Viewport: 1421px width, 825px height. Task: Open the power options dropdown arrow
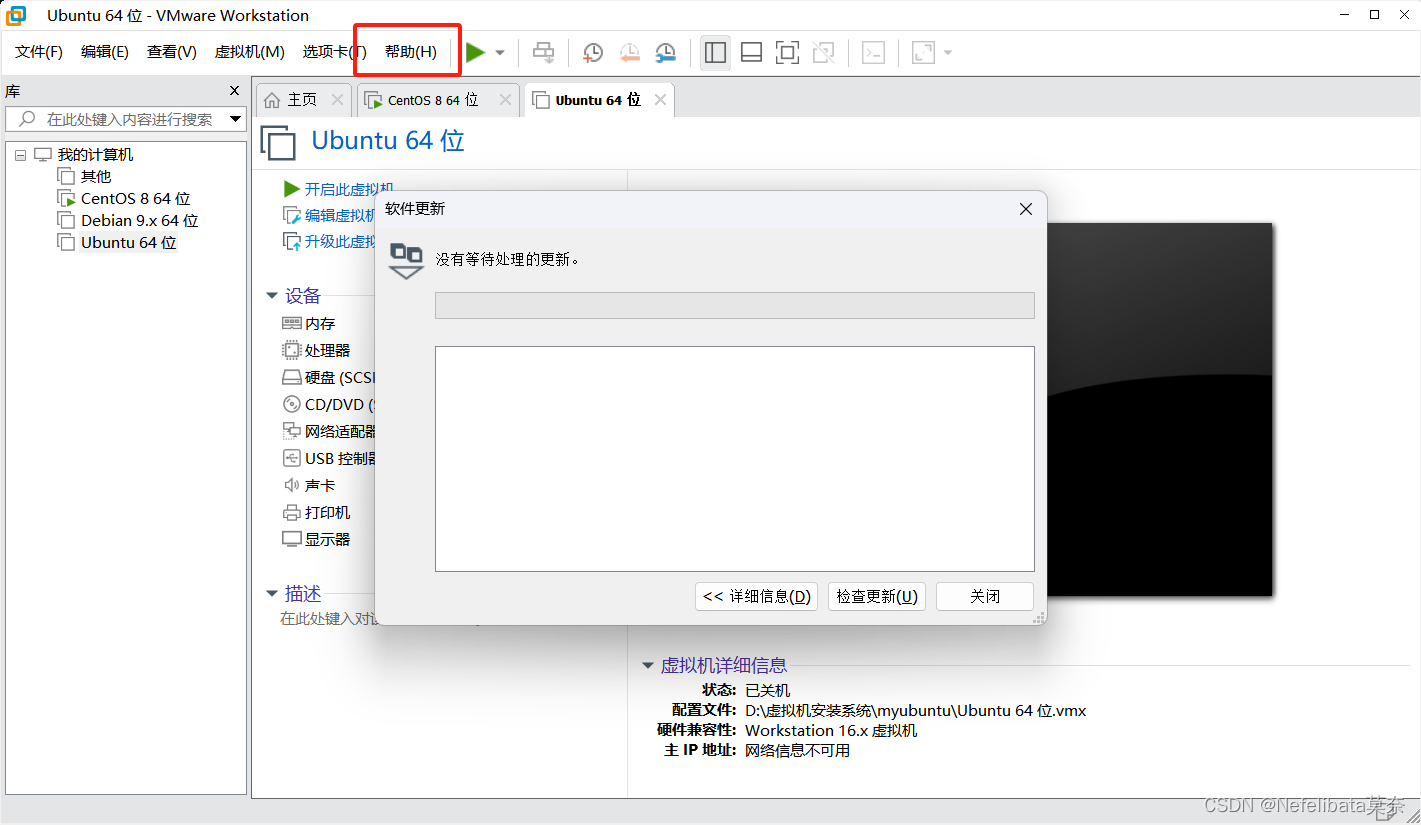click(x=500, y=53)
